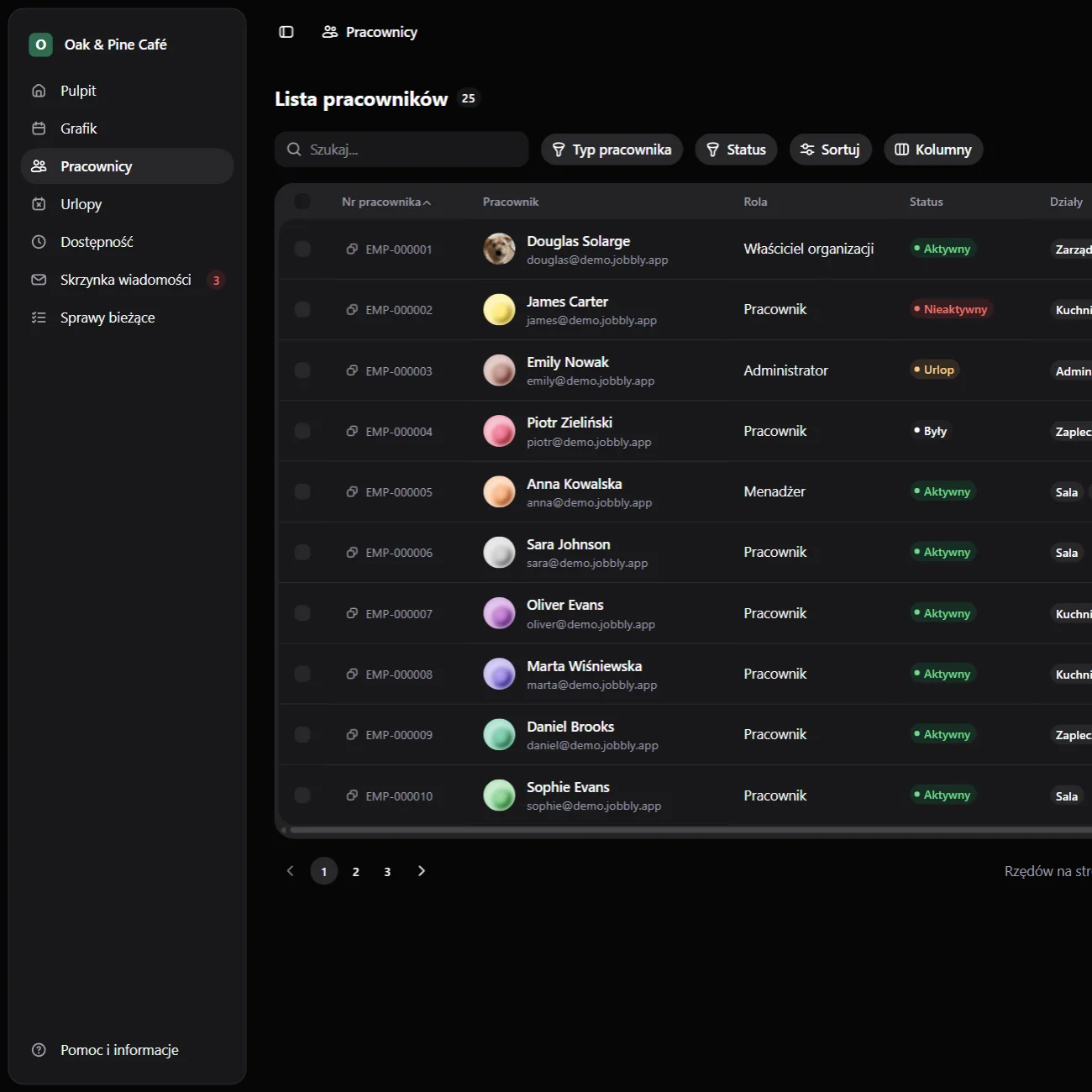Image resolution: width=1092 pixels, height=1092 pixels.
Task: Click Oliver Evans' purple avatar
Action: [x=499, y=613]
